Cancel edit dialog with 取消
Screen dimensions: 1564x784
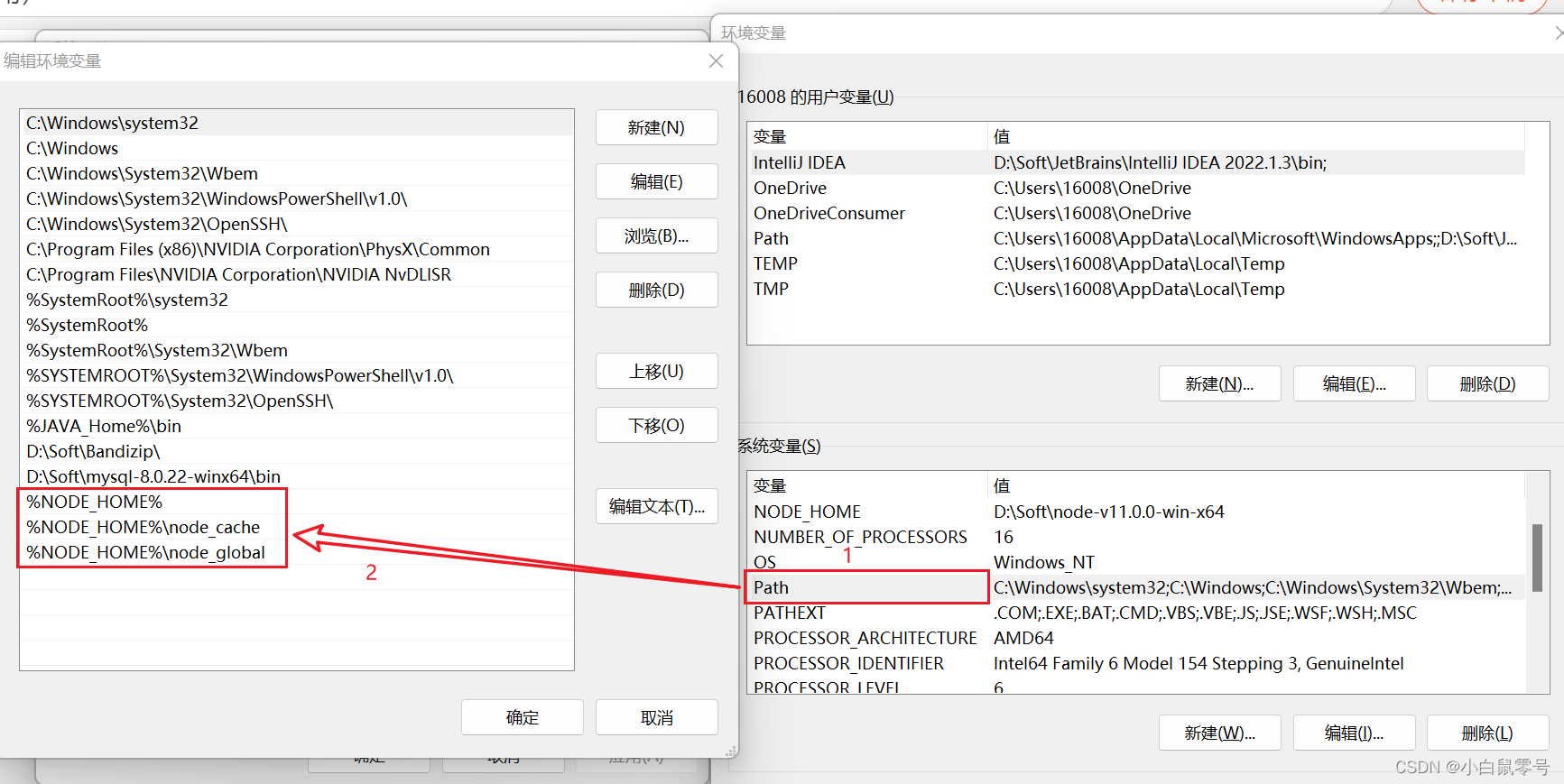click(x=656, y=717)
